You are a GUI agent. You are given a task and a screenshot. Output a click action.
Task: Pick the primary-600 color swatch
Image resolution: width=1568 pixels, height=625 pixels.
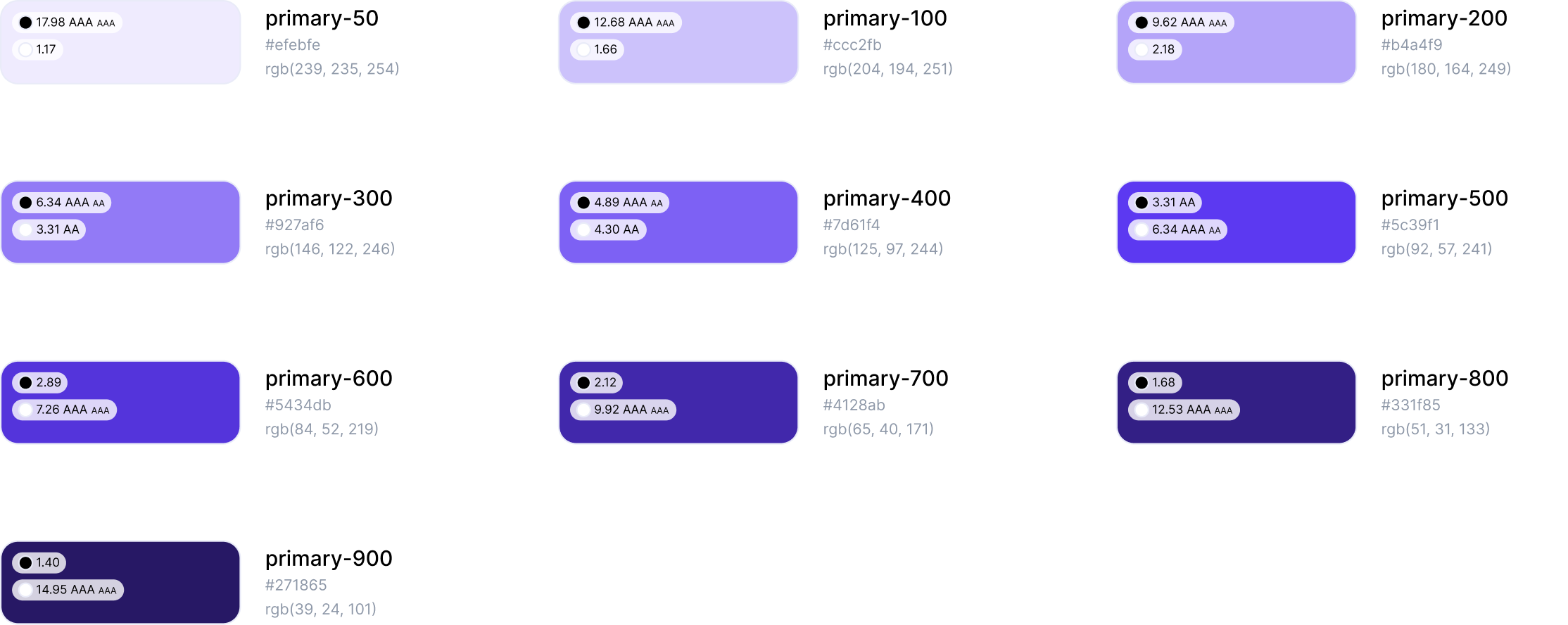coord(120,403)
